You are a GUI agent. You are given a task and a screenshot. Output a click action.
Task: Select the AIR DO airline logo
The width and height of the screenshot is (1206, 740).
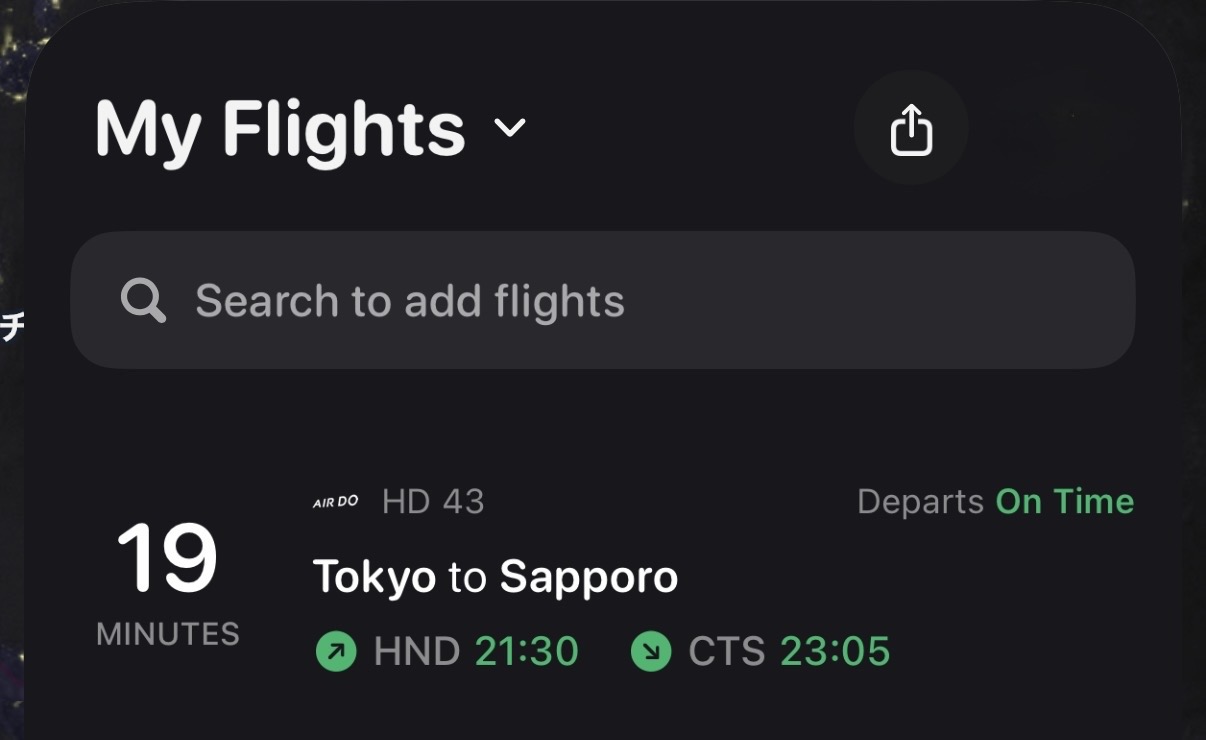pyautogui.click(x=335, y=501)
